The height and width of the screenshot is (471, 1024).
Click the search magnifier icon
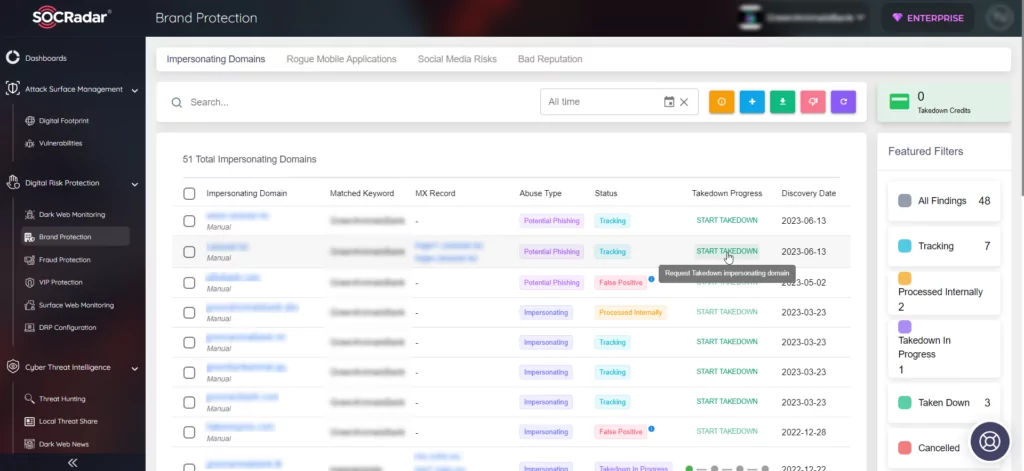tap(176, 103)
